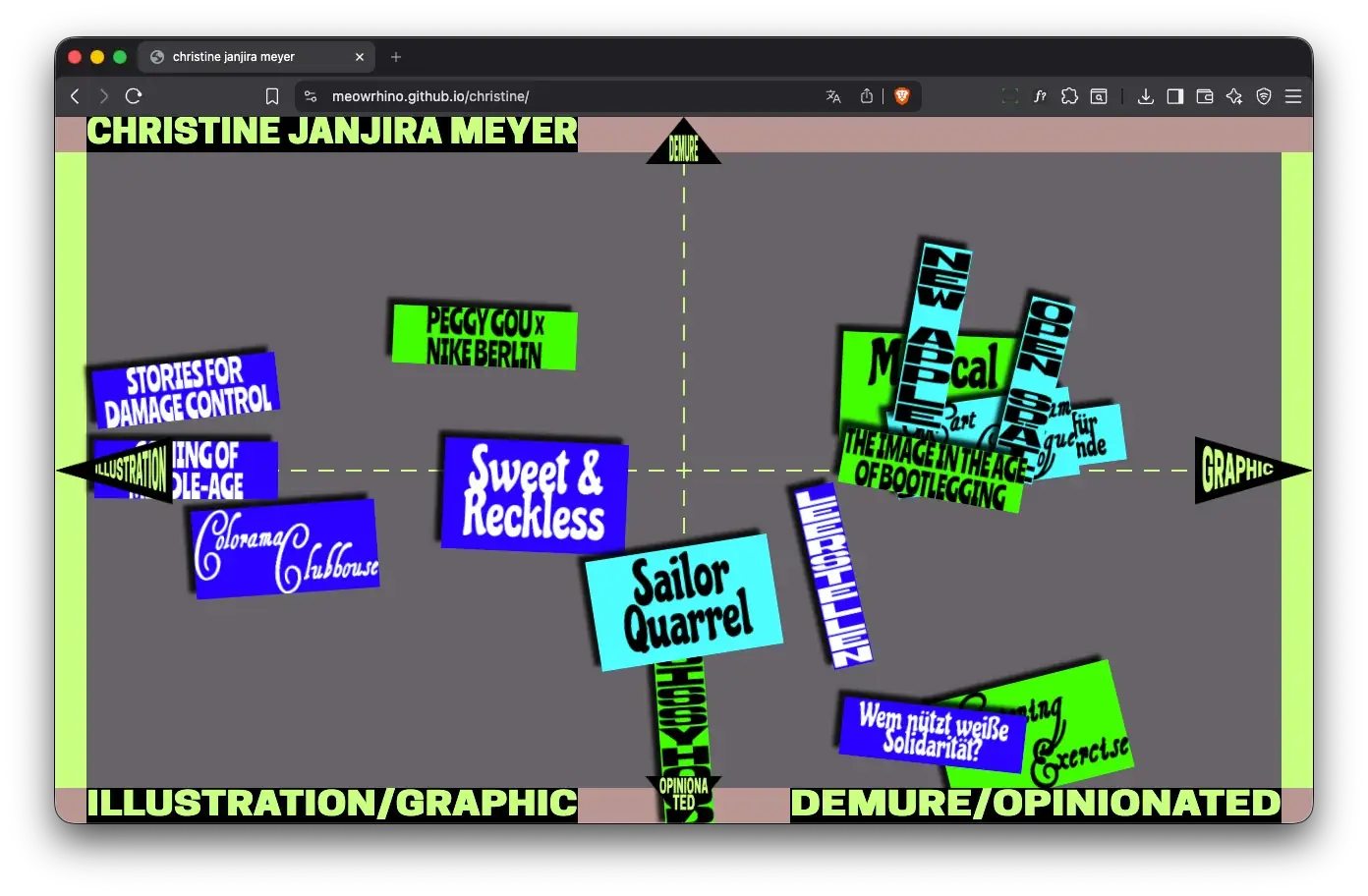This screenshot has width=1368, height=896.
Task: Open the Sailor Quarrel card
Action: pyautogui.click(x=685, y=603)
